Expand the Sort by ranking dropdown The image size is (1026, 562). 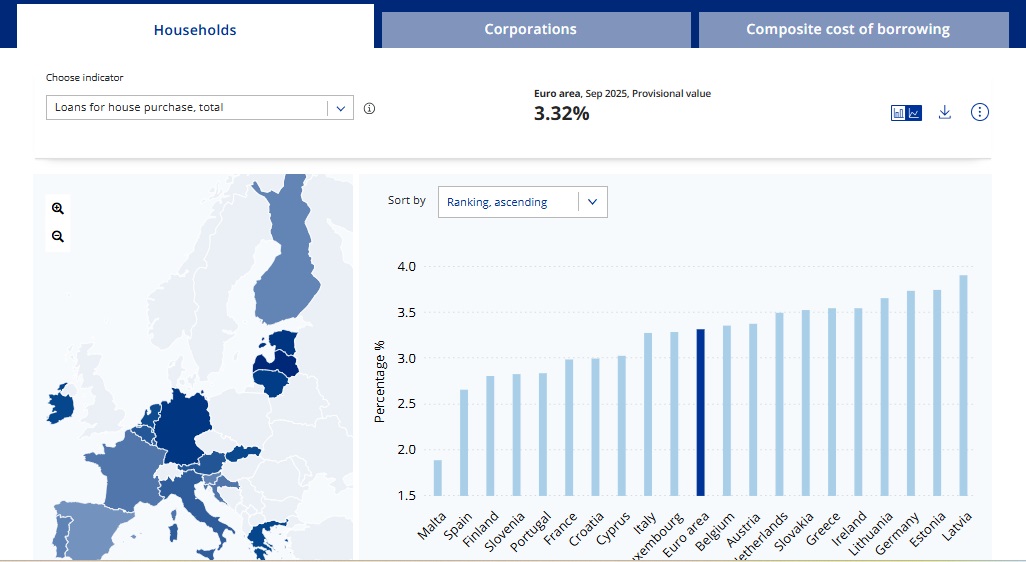[x=522, y=202]
